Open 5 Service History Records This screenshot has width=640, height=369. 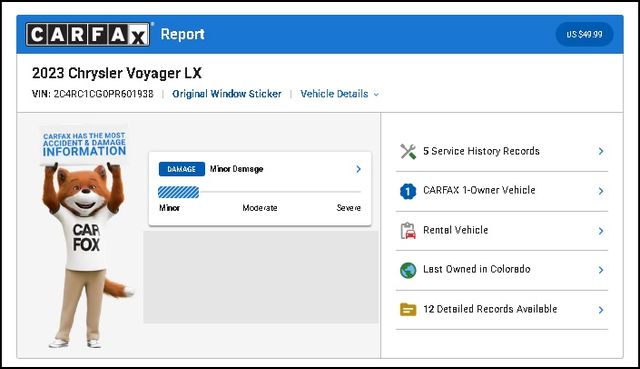pyautogui.click(x=502, y=151)
